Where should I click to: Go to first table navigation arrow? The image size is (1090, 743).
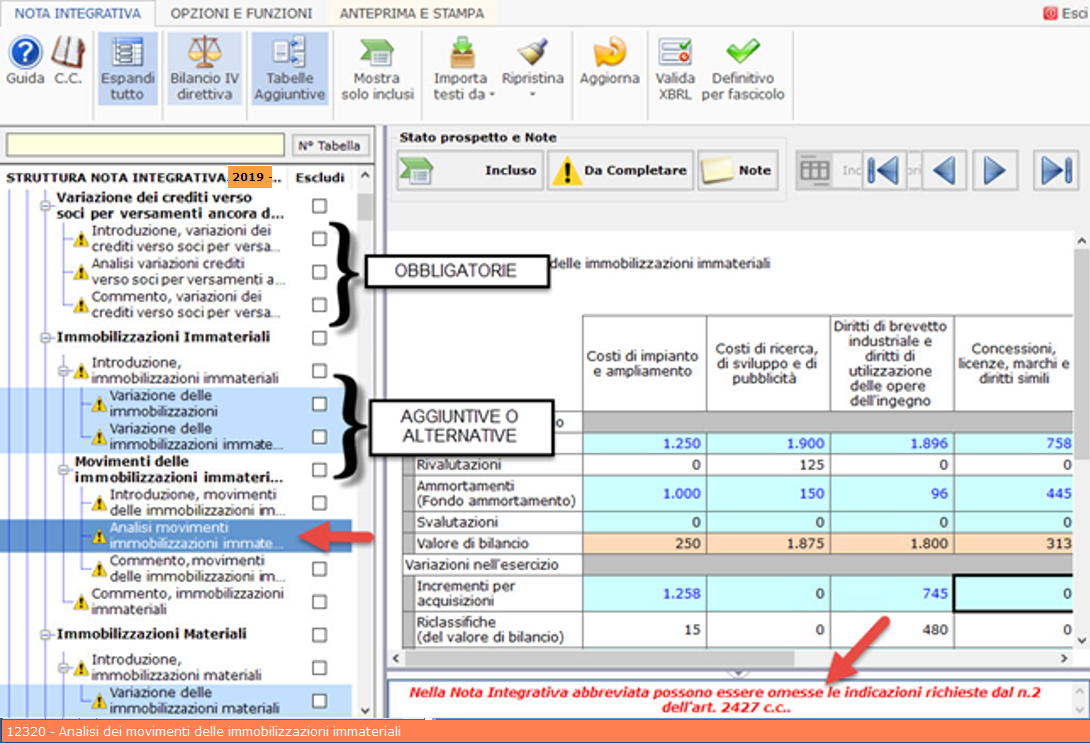pos(884,170)
